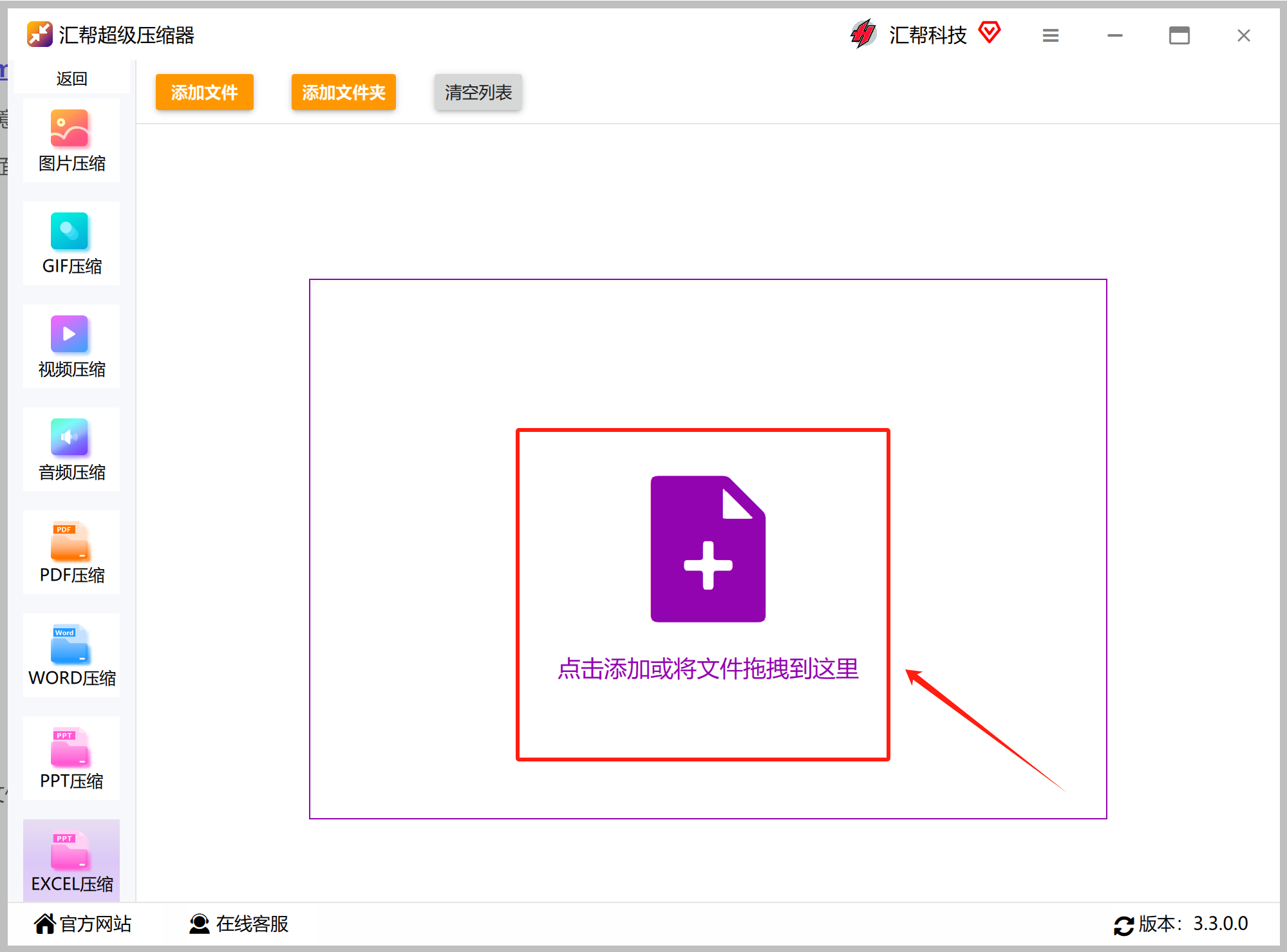Image resolution: width=1287 pixels, height=952 pixels.
Task: Go back using the 返回 button
Action: coord(71,79)
